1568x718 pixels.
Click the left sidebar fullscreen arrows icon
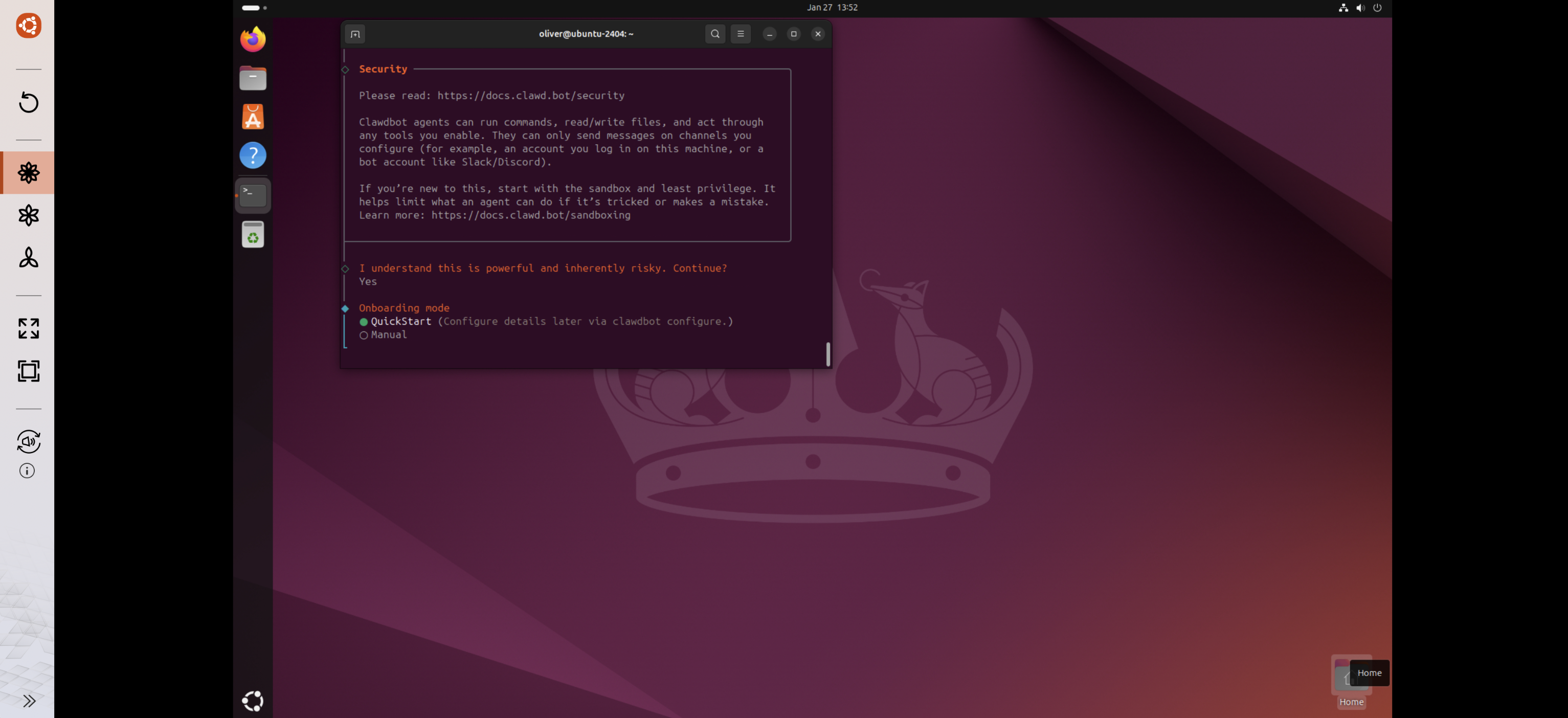(x=29, y=329)
